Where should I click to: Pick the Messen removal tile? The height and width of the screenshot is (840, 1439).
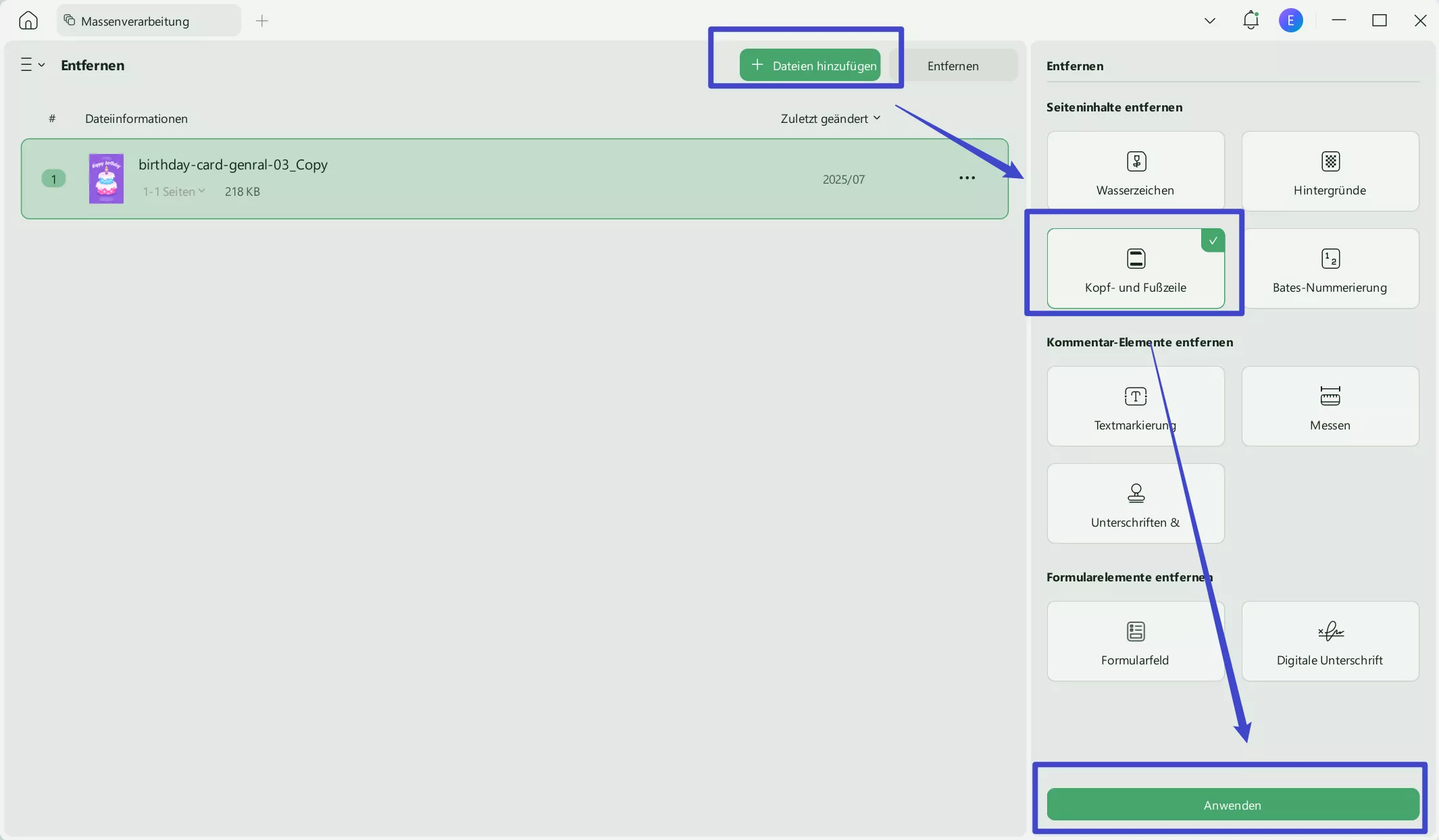(1330, 406)
